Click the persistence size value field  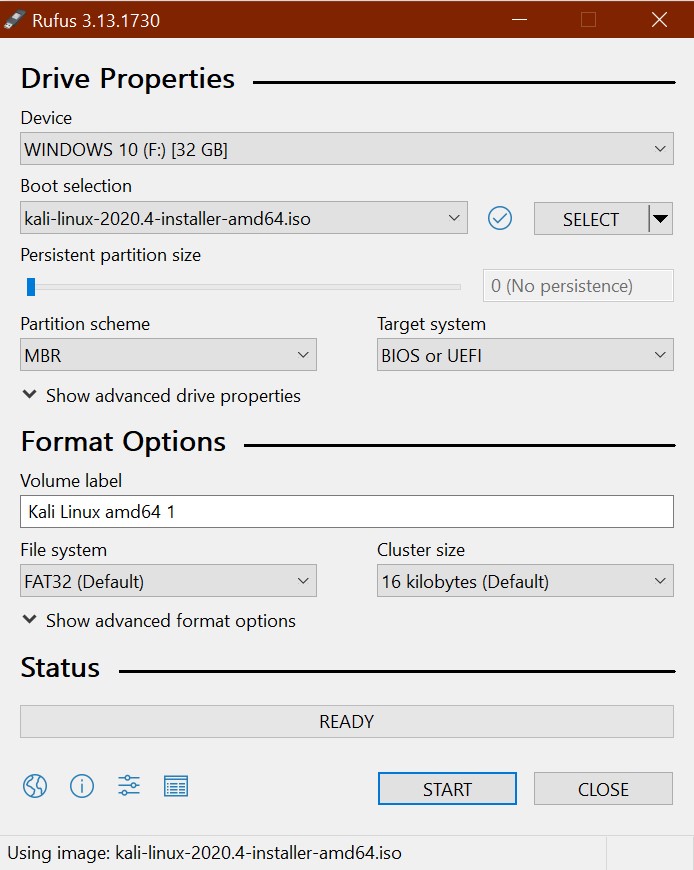click(x=579, y=286)
